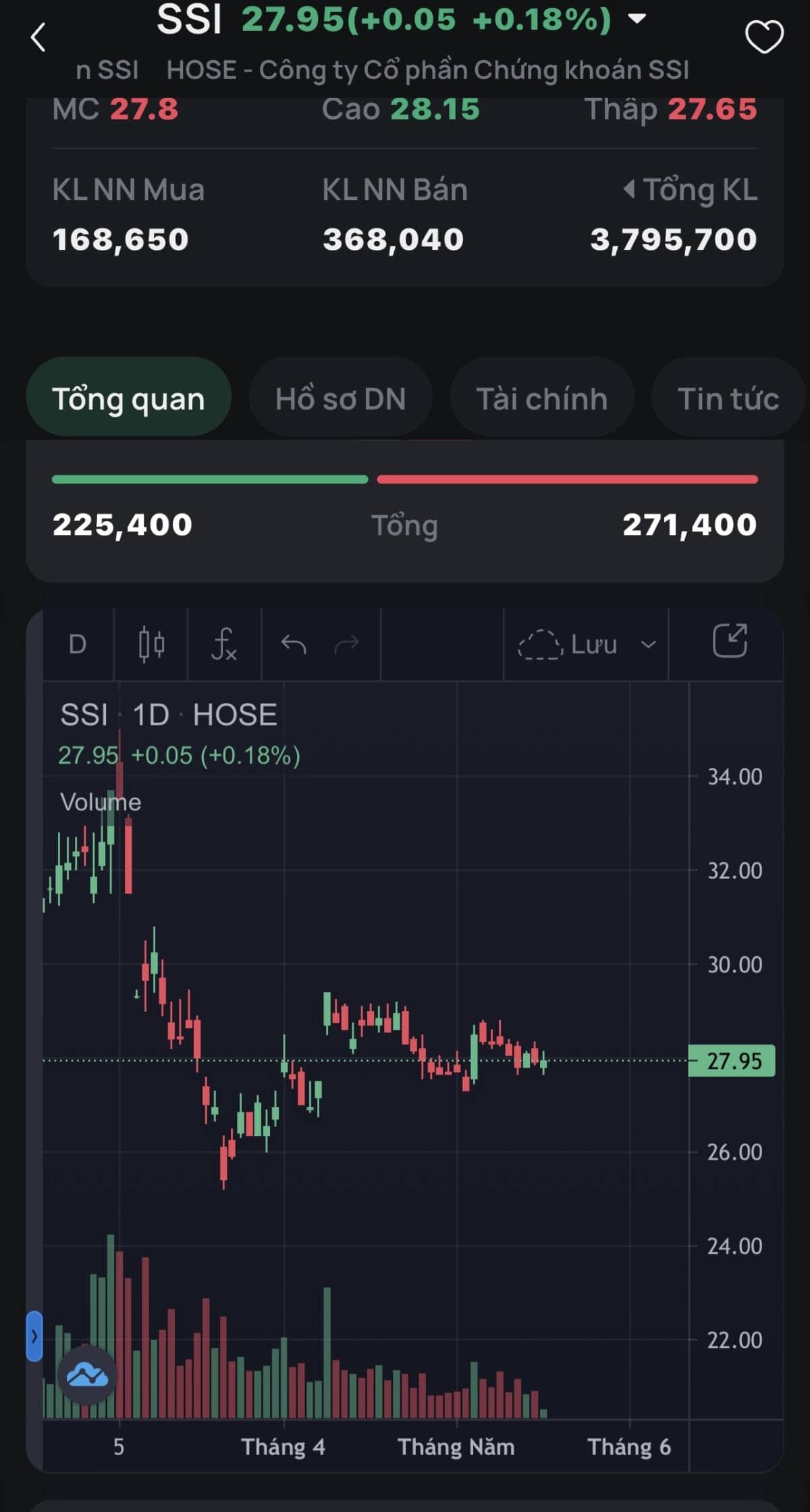
Task: Tap the KL NN Mua value 168,650
Action: [x=121, y=239]
